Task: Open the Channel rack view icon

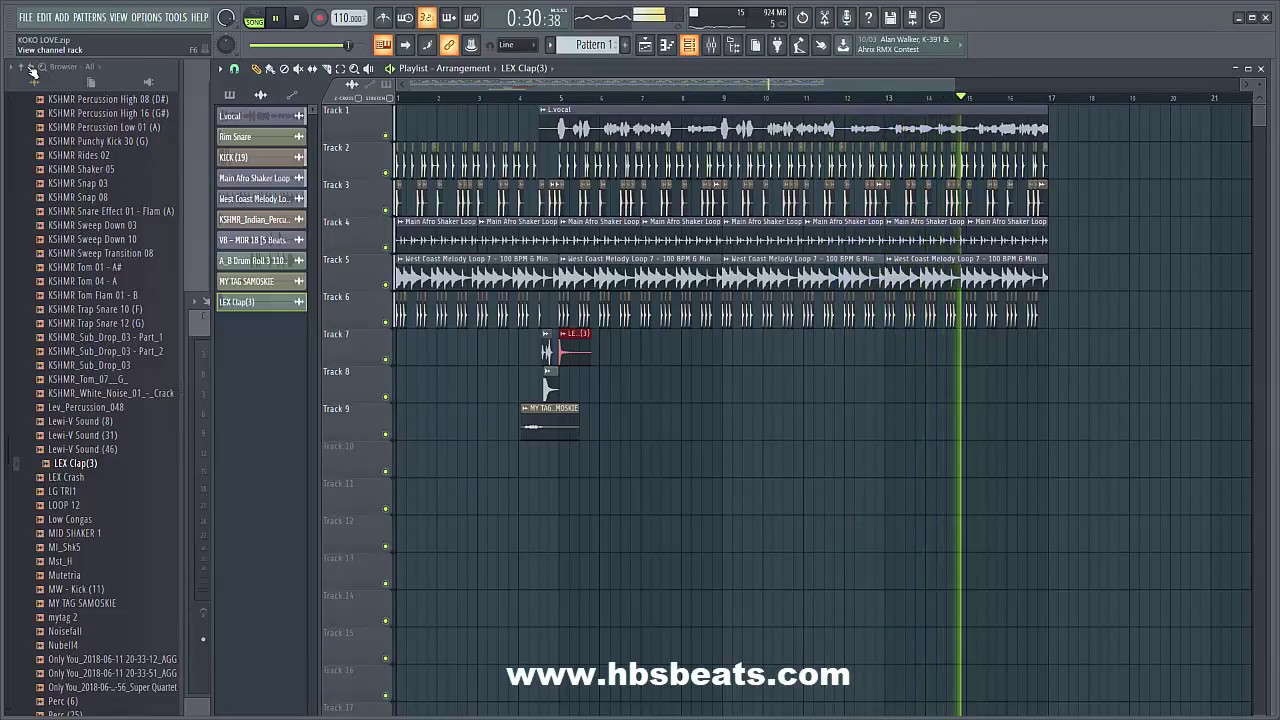Action: (x=689, y=45)
